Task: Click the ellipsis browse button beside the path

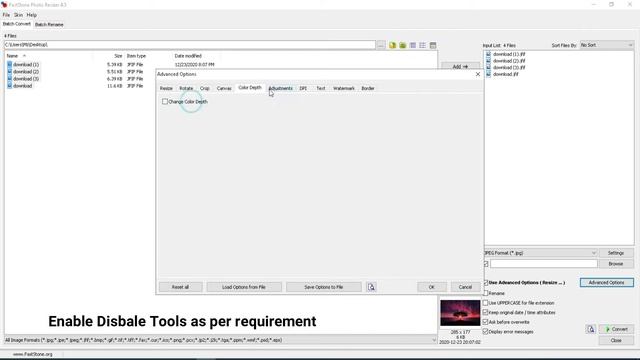Action: click(x=381, y=45)
